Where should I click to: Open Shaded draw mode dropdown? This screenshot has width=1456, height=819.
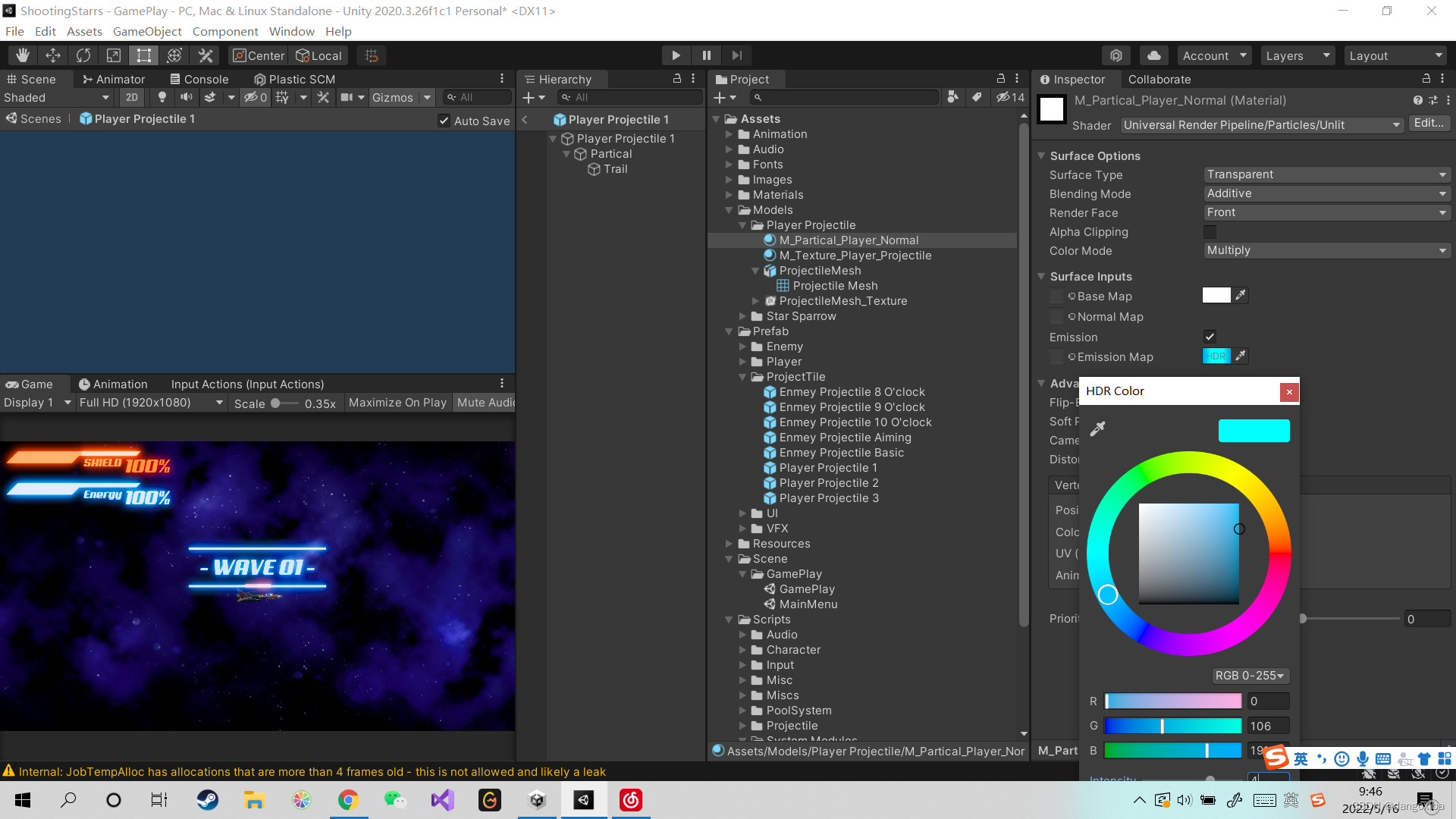(x=58, y=97)
